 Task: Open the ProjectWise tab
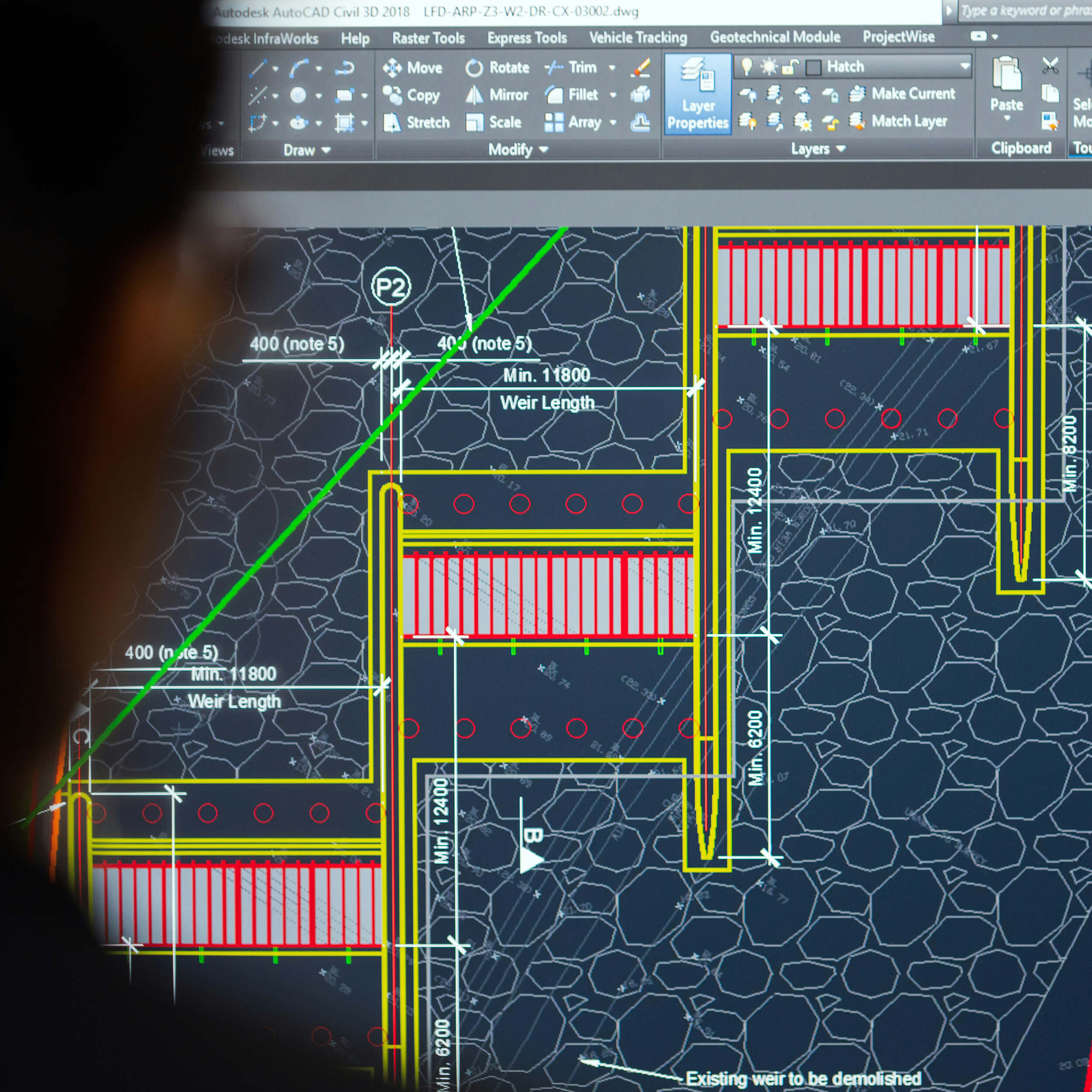tap(898, 36)
